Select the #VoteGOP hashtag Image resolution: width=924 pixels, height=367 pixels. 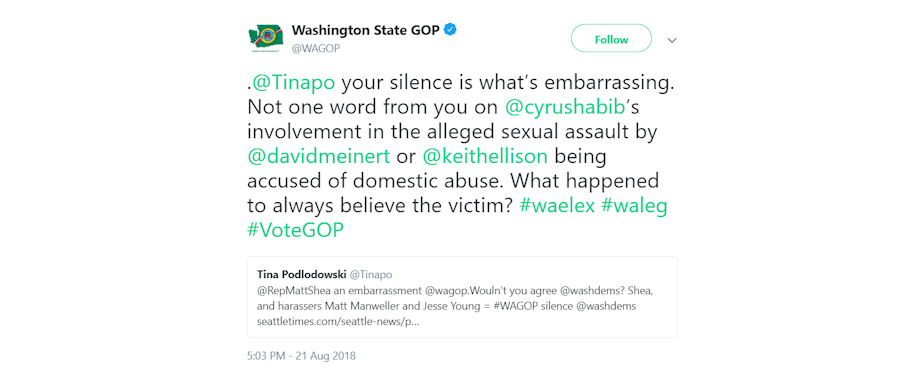coord(295,230)
